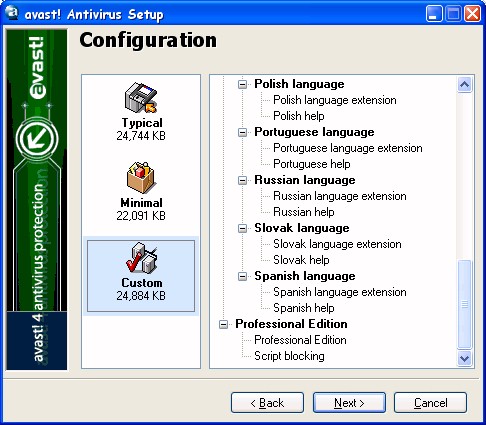Select 'Portuguese help' item
Viewport: 486px width, 425px height.
(x=312, y=164)
